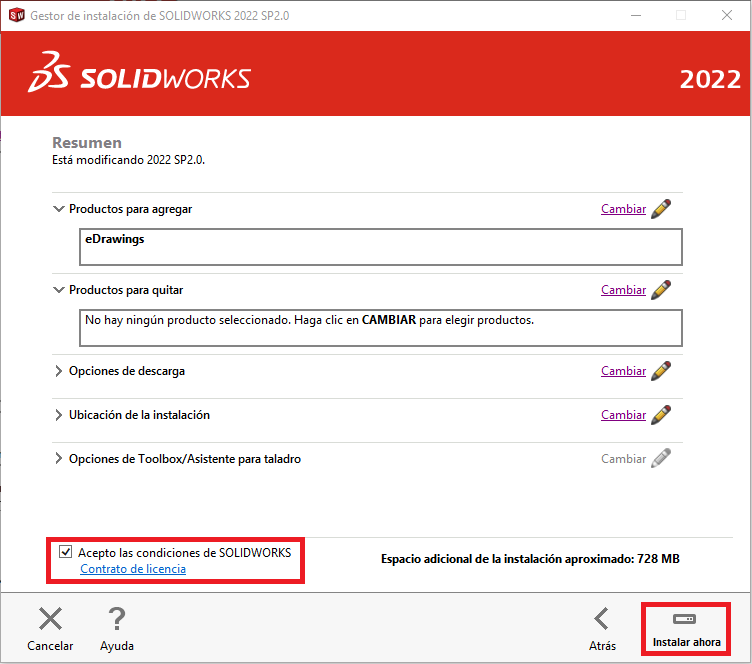This screenshot has width=752, height=664.
Task: Click the 'No hay ningún producto seleccionado' message
Action: pos(309,320)
